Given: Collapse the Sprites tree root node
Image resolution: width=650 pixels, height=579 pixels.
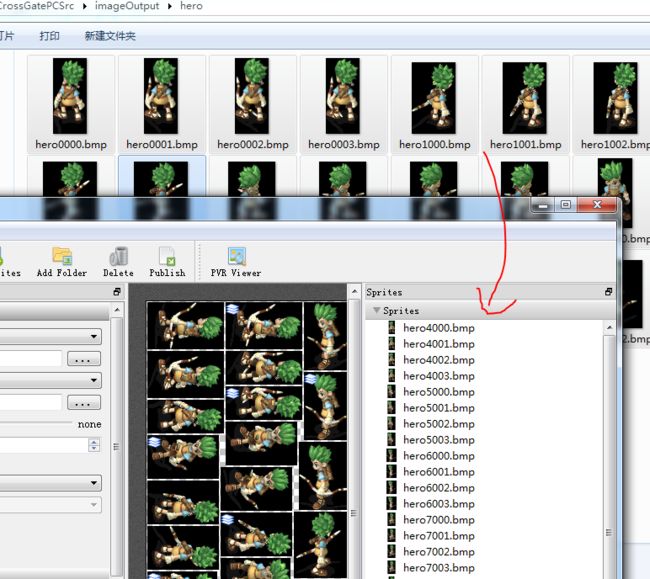Looking at the screenshot, I should tap(376, 310).
